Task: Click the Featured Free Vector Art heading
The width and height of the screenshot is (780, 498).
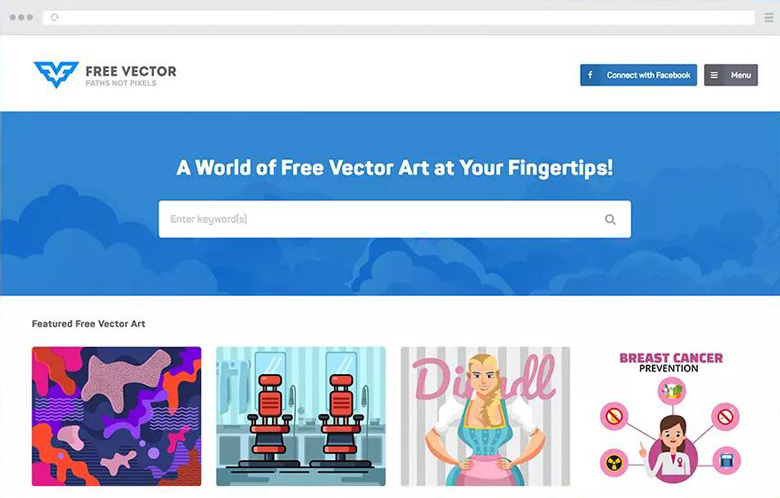Action: [89, 324]
